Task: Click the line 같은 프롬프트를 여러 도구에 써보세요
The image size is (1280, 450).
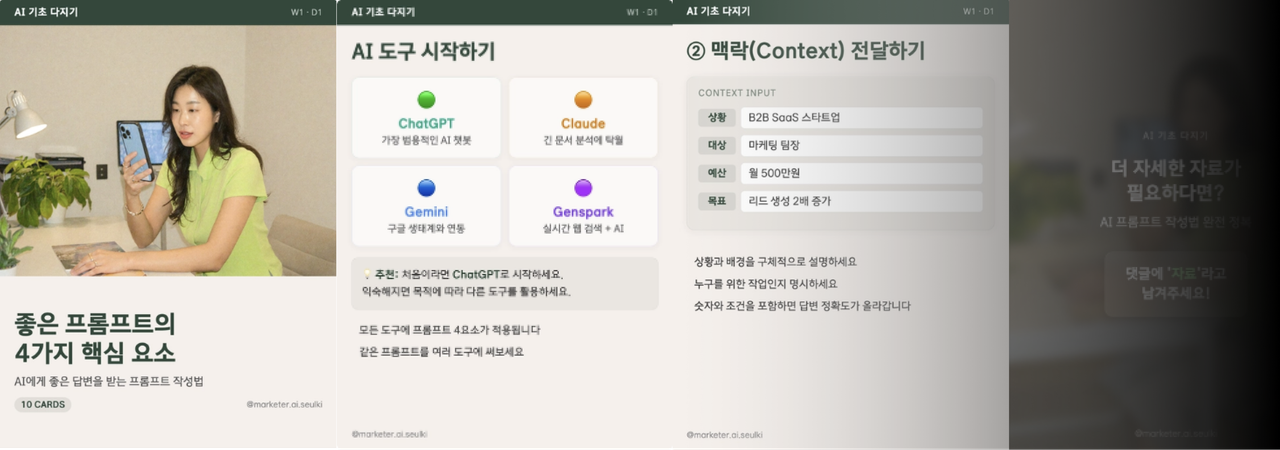Action: 441,352
